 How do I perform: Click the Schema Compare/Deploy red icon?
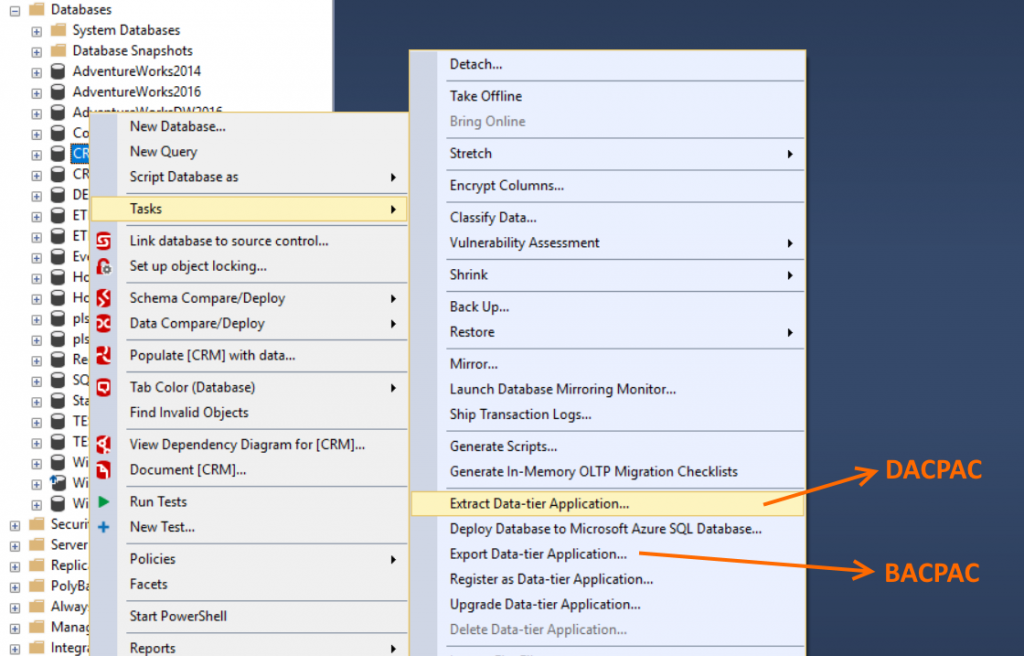tap(105, 298)
